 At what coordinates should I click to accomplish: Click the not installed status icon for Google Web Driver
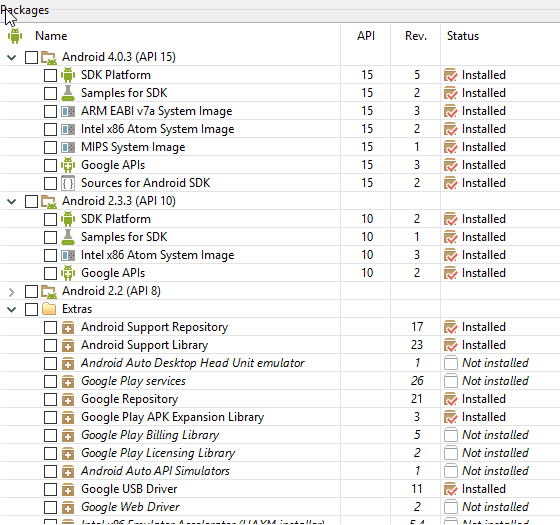tap(451, 507)
